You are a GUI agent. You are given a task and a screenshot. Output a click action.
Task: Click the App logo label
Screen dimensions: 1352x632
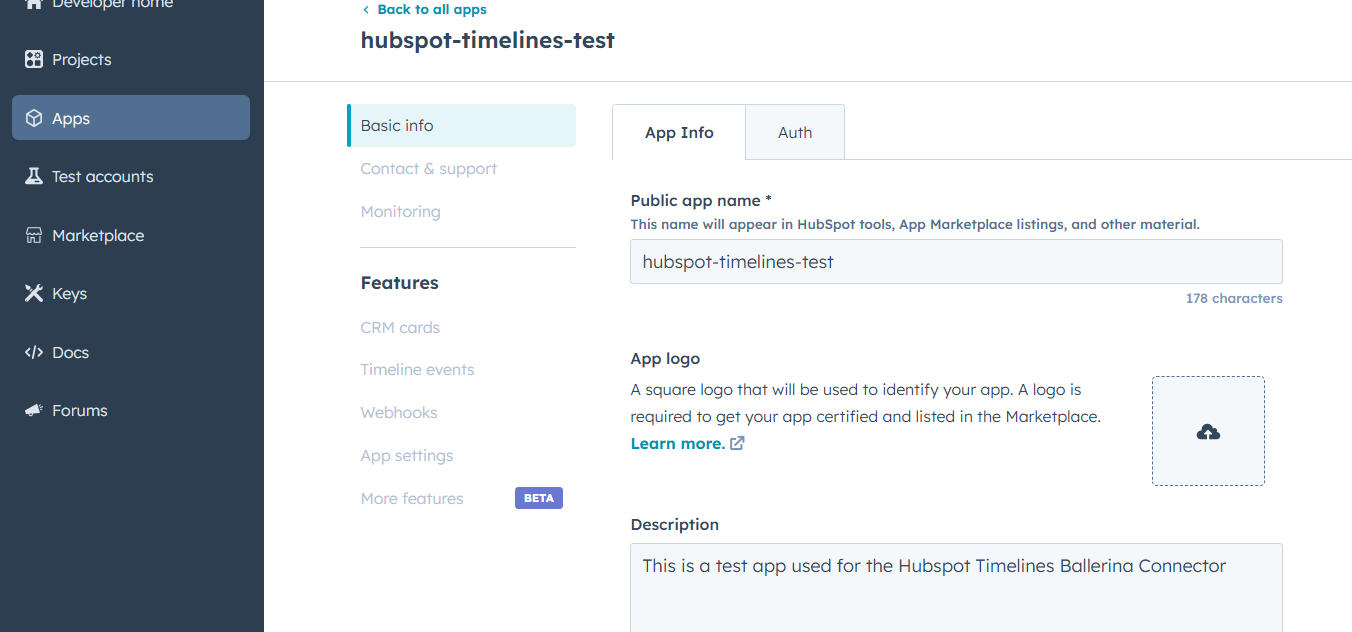pos(665,358)
